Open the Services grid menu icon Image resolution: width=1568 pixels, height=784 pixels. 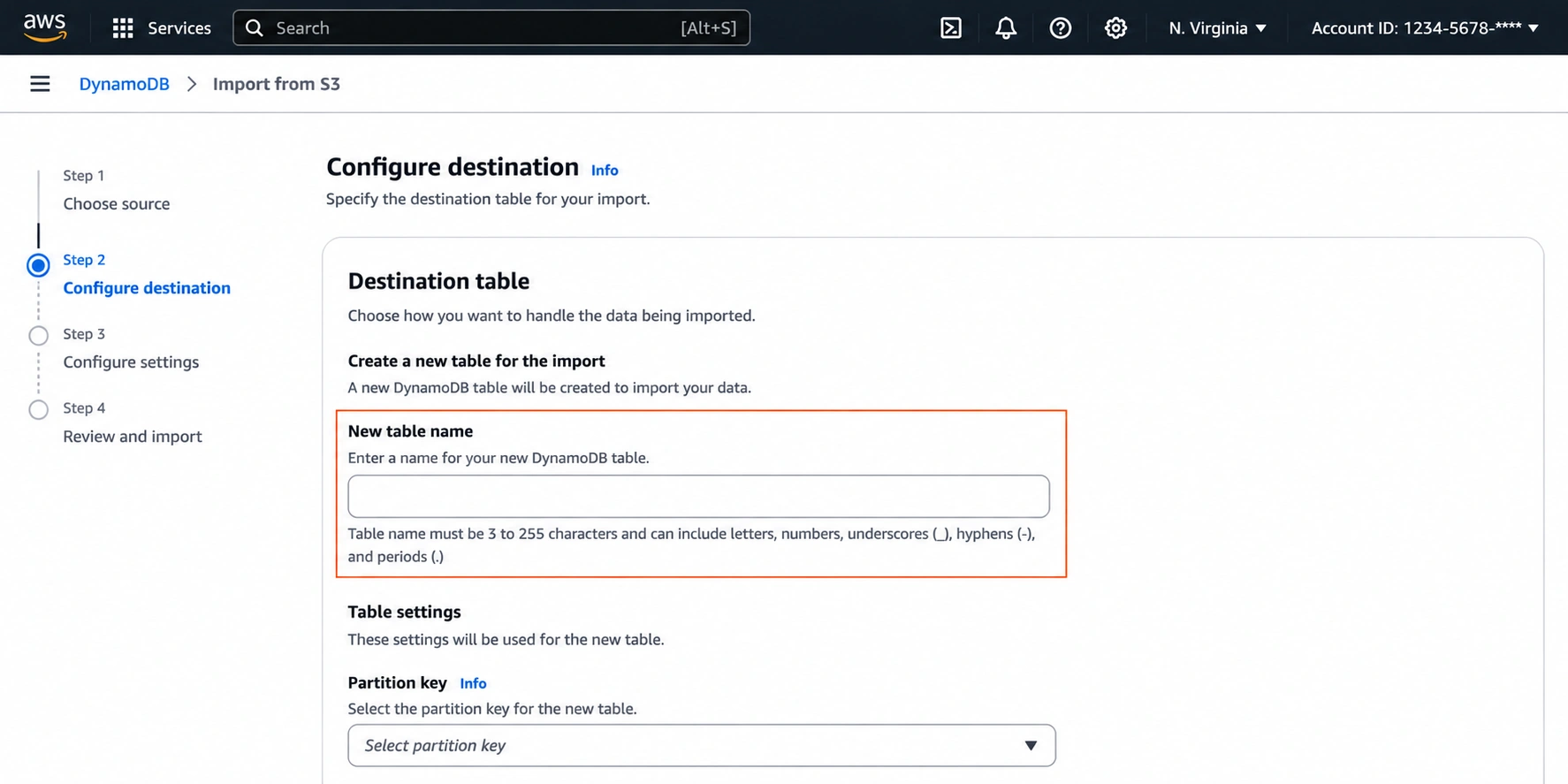coord(123,28)
